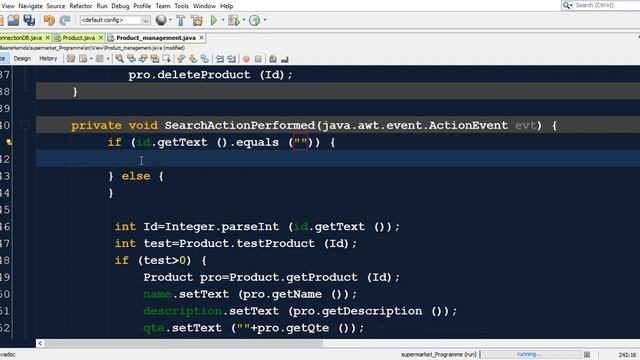Open the Tools menu
Screen dimensions: 640x360
[x=182, y=6]
